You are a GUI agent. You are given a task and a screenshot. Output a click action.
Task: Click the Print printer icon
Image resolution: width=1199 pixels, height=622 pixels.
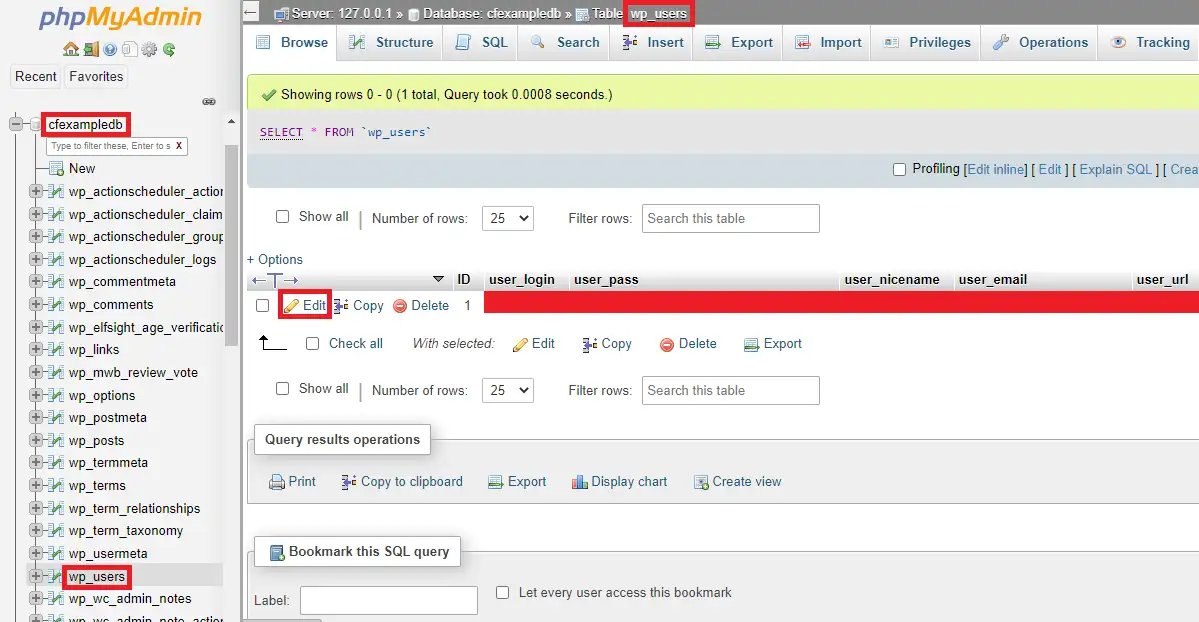pyautogui.click(x=277, y=482)
